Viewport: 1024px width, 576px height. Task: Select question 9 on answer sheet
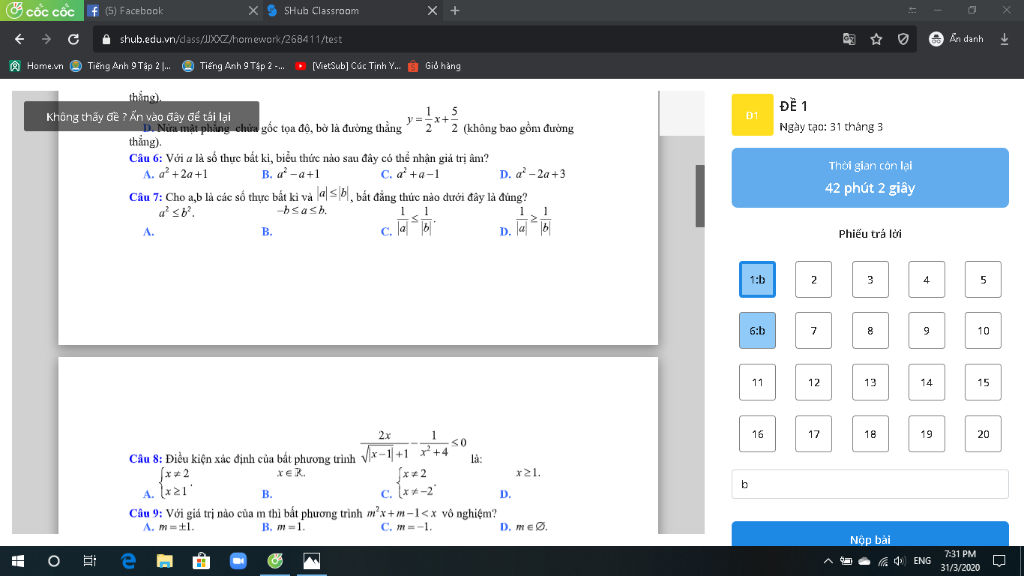pyautogui.click(x=927, y=330)
